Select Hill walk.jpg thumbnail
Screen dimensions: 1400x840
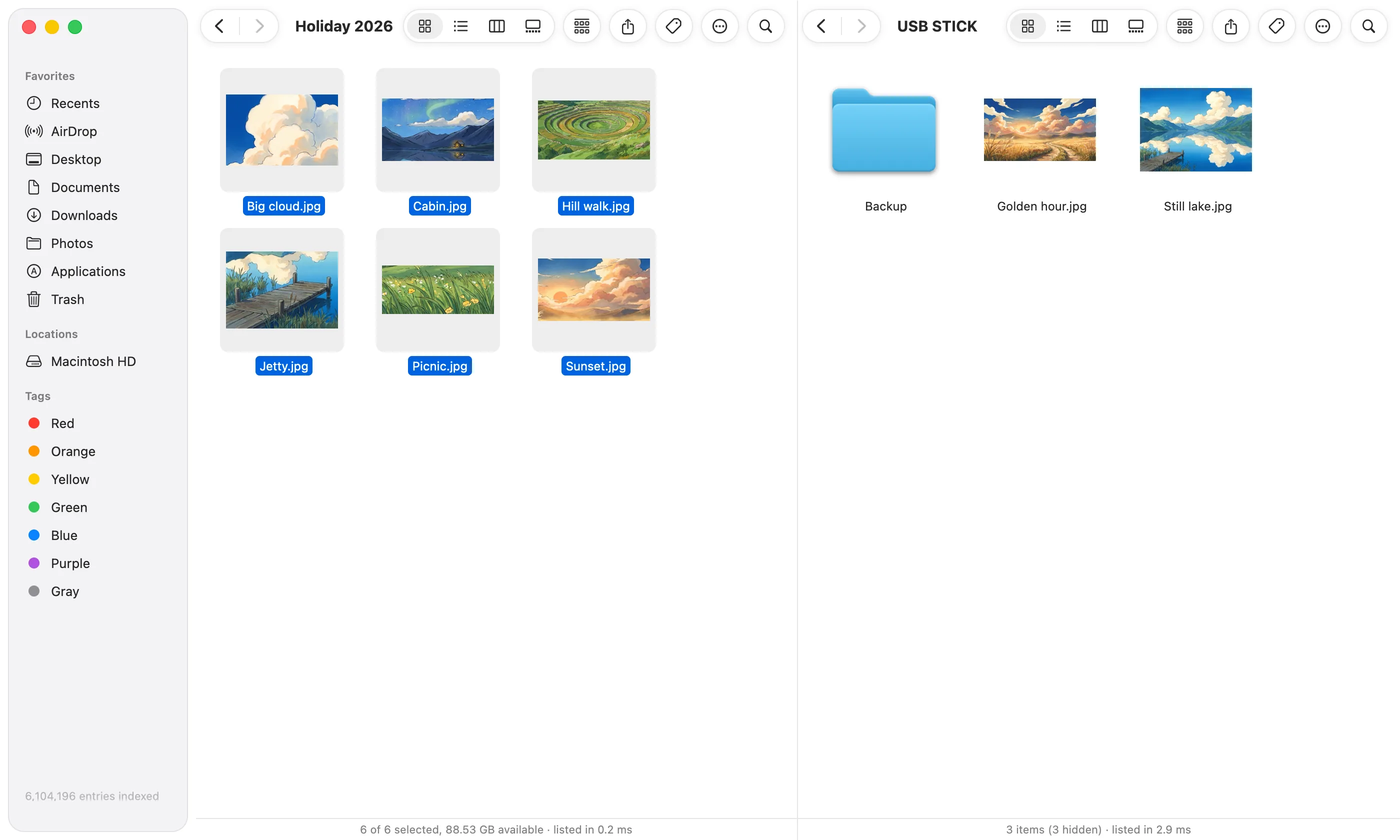click(x=593, y=129)
